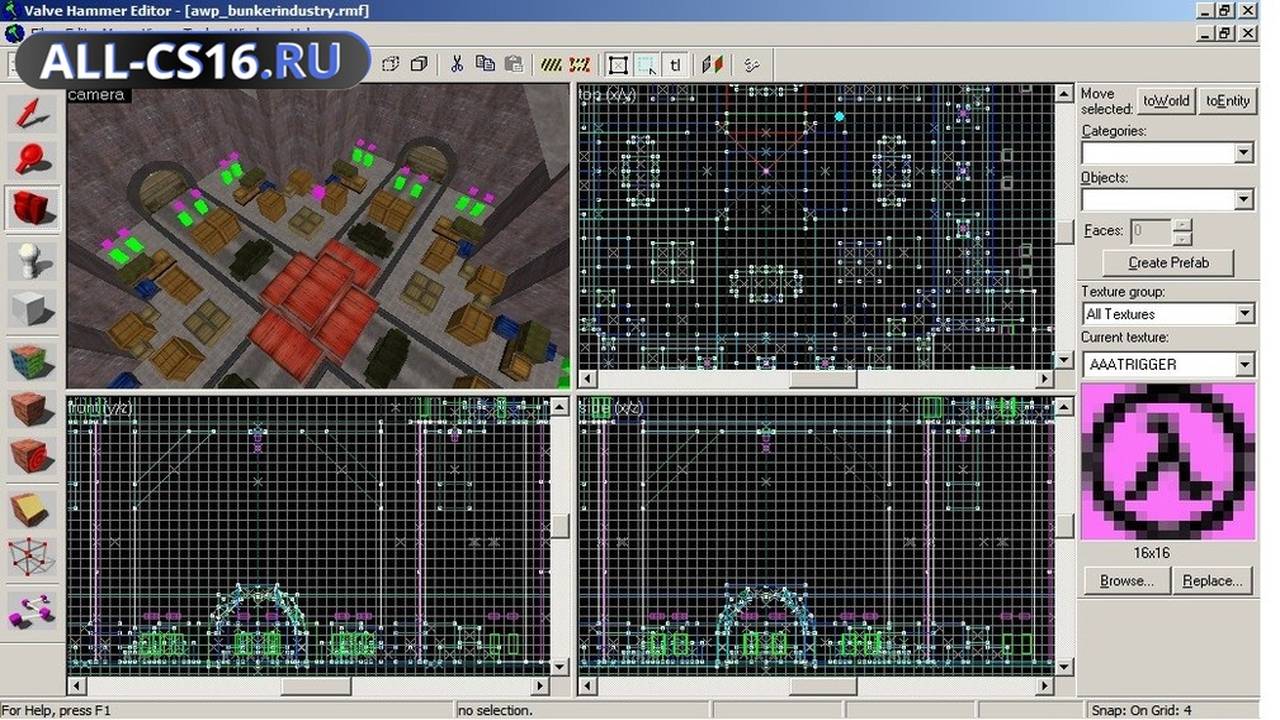Select the grey cube Block tool
The height and width of the screenshot is (720, 1280).
tap(33, 309)
